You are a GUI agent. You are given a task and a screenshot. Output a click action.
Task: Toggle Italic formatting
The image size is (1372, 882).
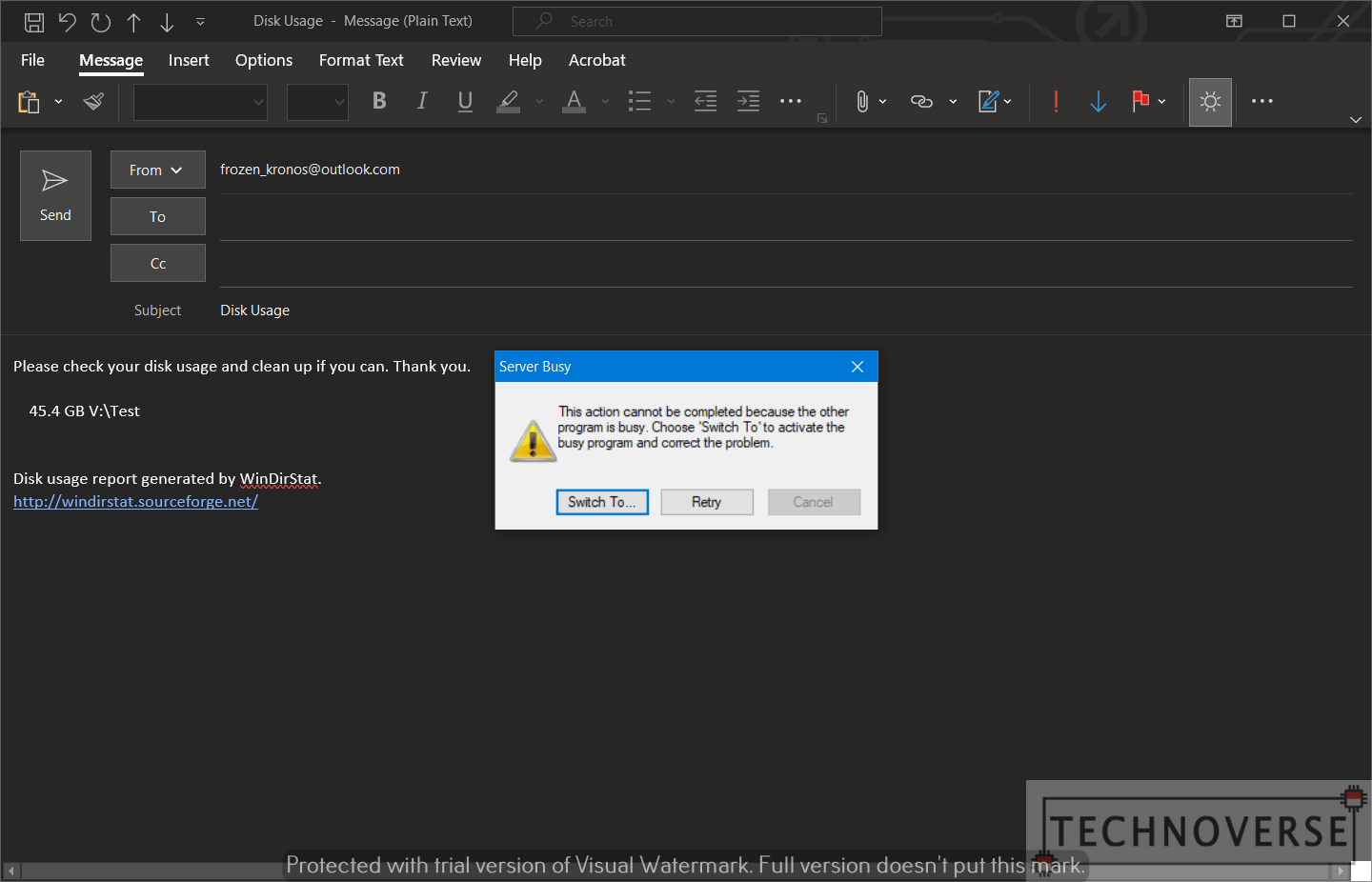[422, 101]
